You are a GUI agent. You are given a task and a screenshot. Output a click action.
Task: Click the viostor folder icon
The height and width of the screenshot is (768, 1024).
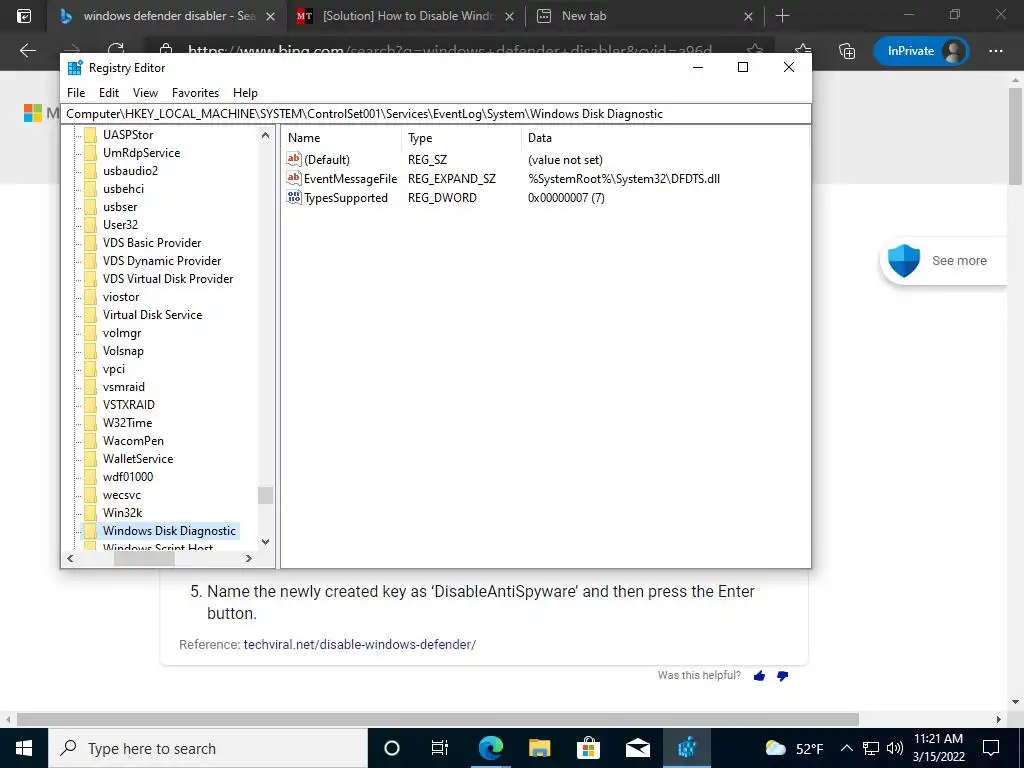tap(90, 296)
